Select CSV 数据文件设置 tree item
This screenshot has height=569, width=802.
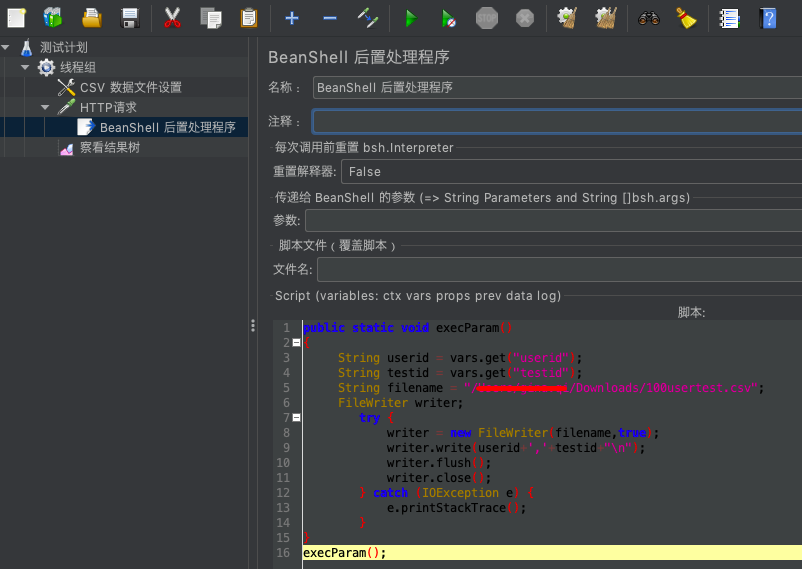[x=130, y=88]
